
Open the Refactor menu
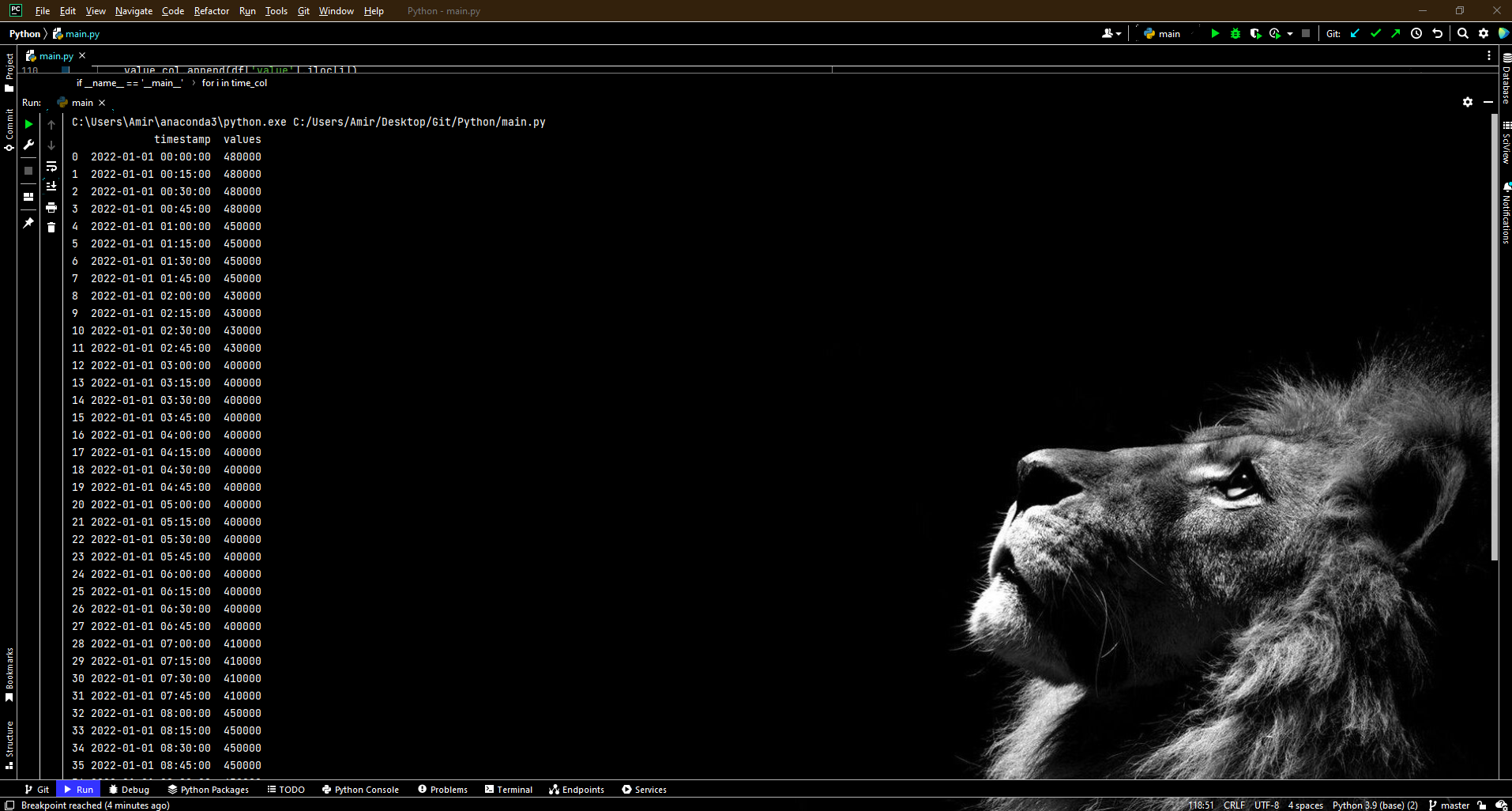(211, 11)
